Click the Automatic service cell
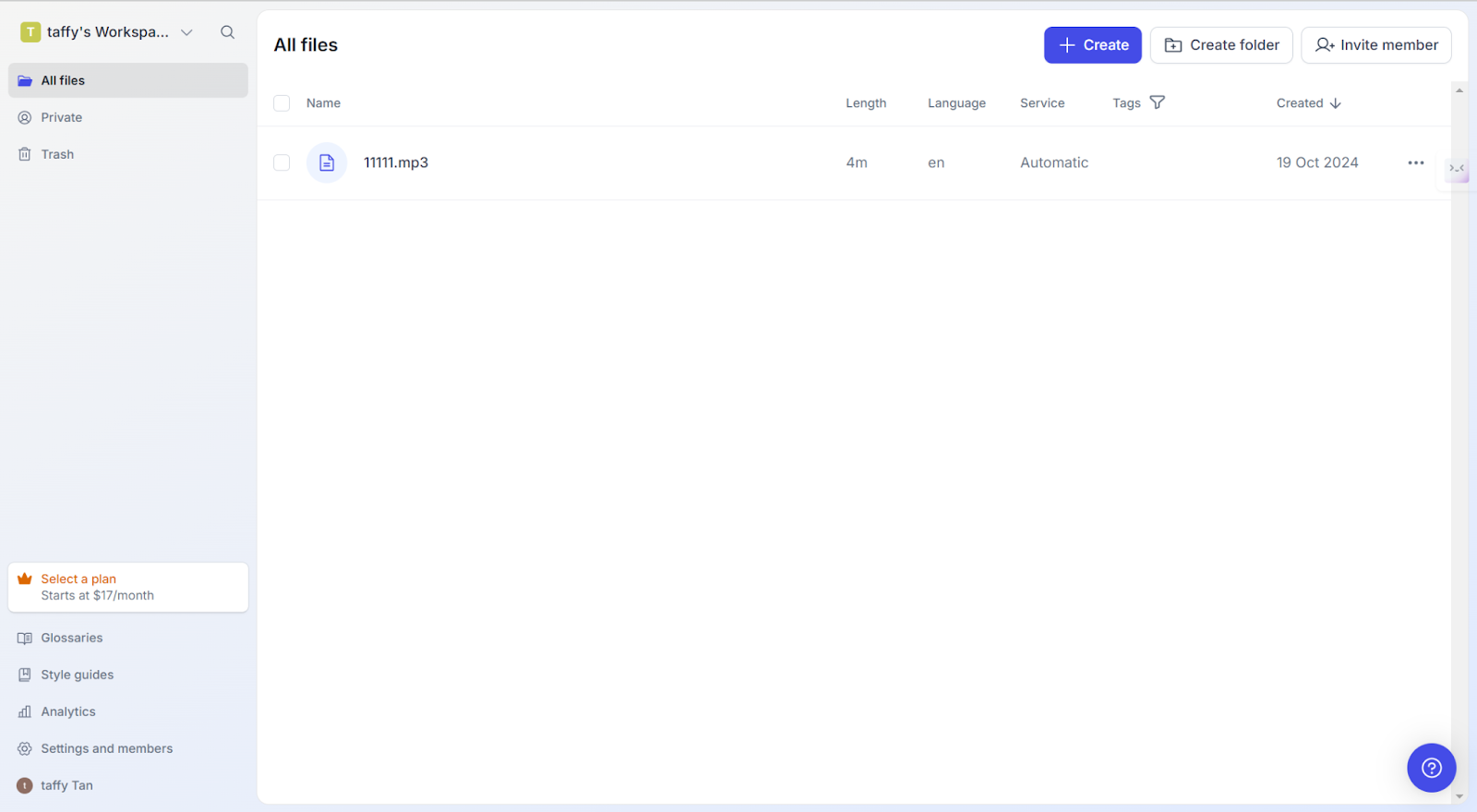Screen dimensions: 1477x812 (1054, 162)
